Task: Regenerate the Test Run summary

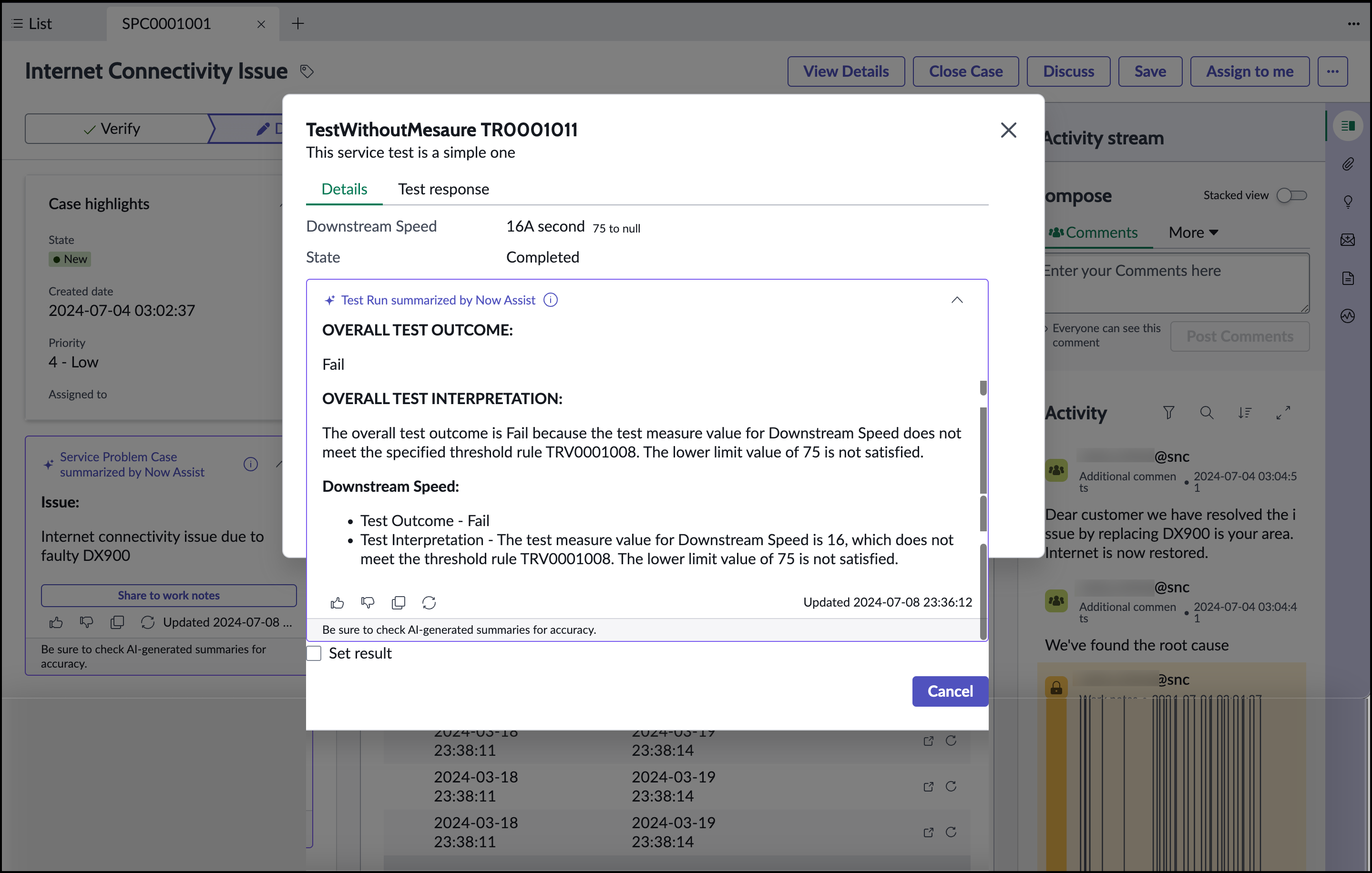Action: tap(429, 602)
